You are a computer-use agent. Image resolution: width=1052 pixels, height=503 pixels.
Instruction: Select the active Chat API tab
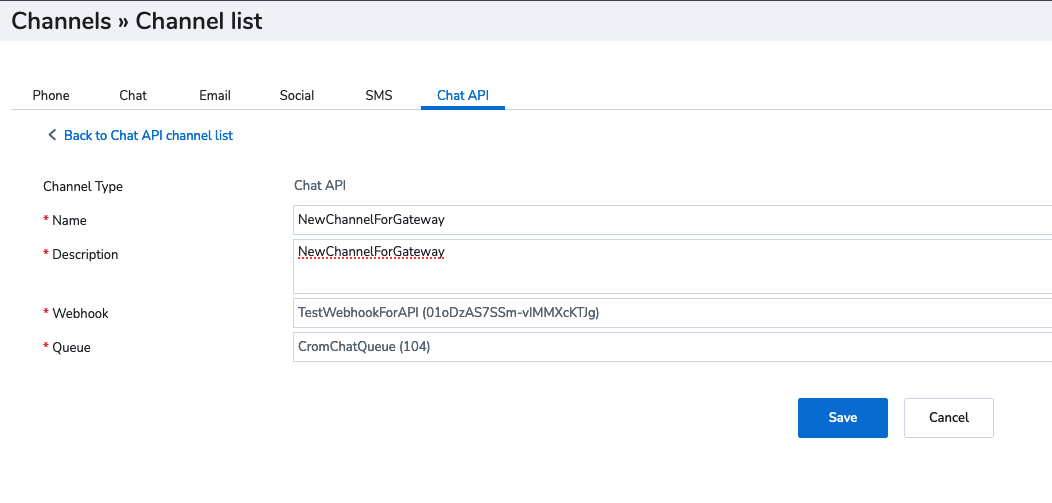463,95
